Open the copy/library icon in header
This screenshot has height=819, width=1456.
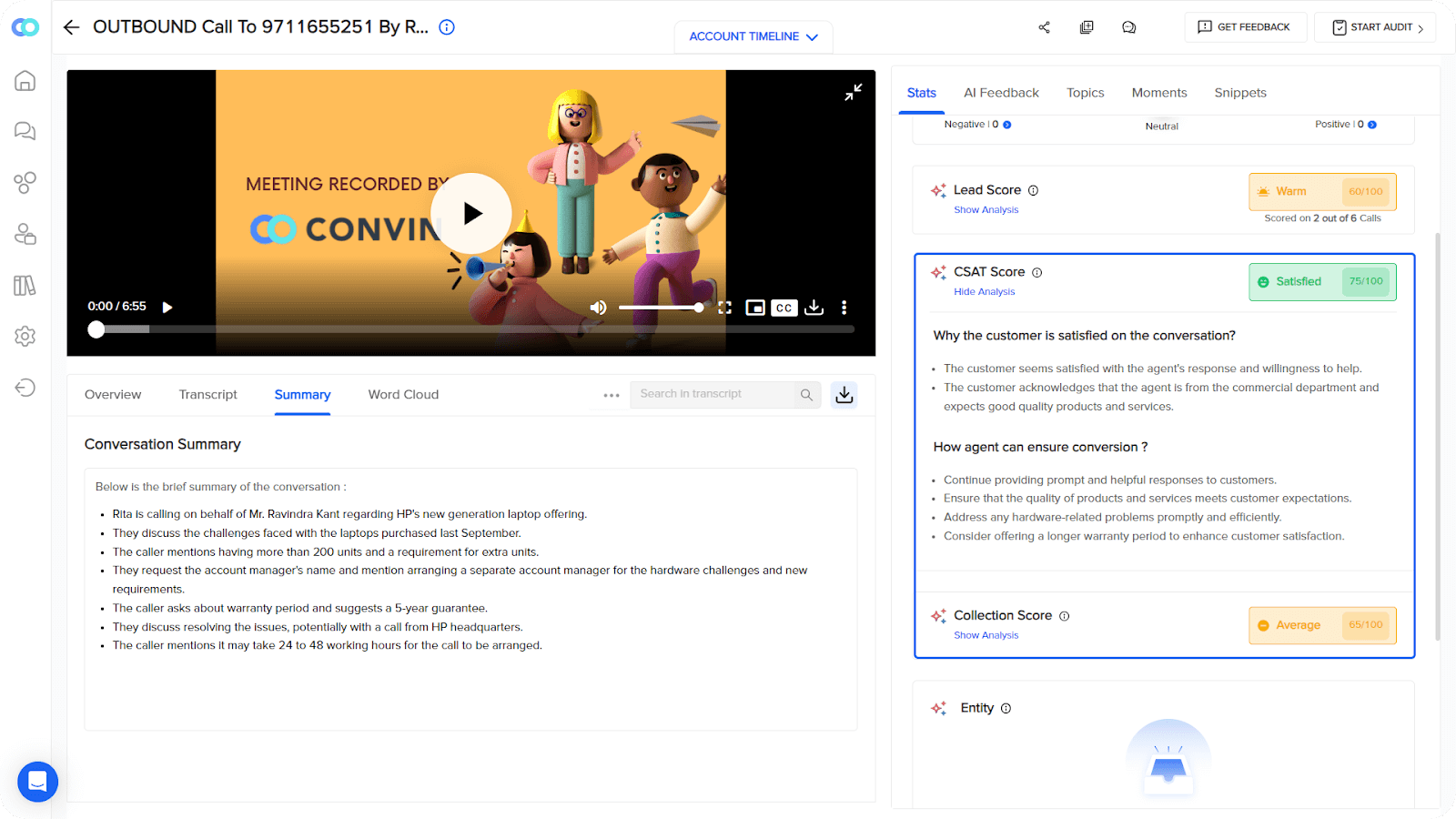[x=1087, y=27]
